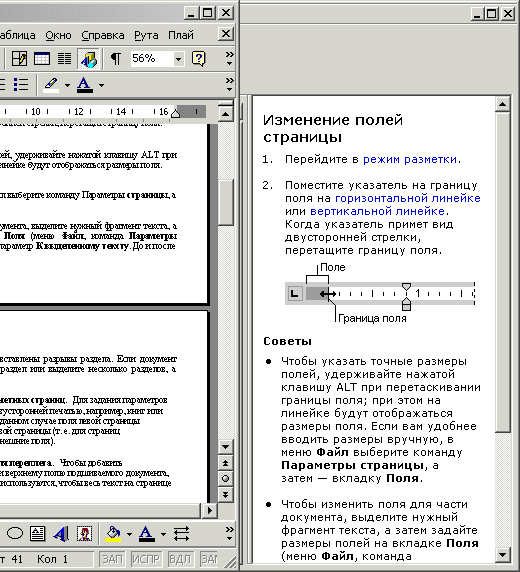Open the Справка menu

pos(103,35)
